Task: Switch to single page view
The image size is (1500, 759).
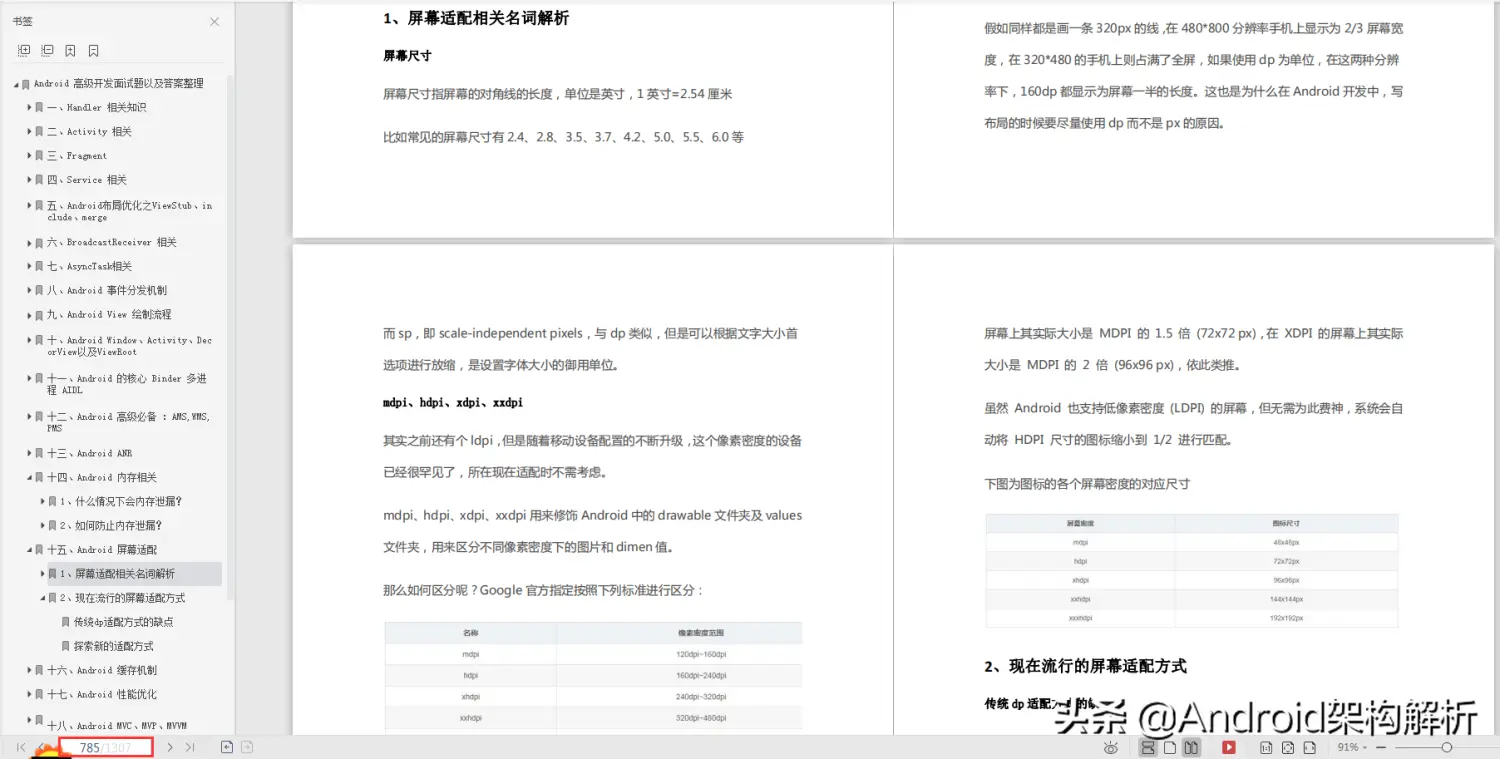Action: tap(1170, 747)
